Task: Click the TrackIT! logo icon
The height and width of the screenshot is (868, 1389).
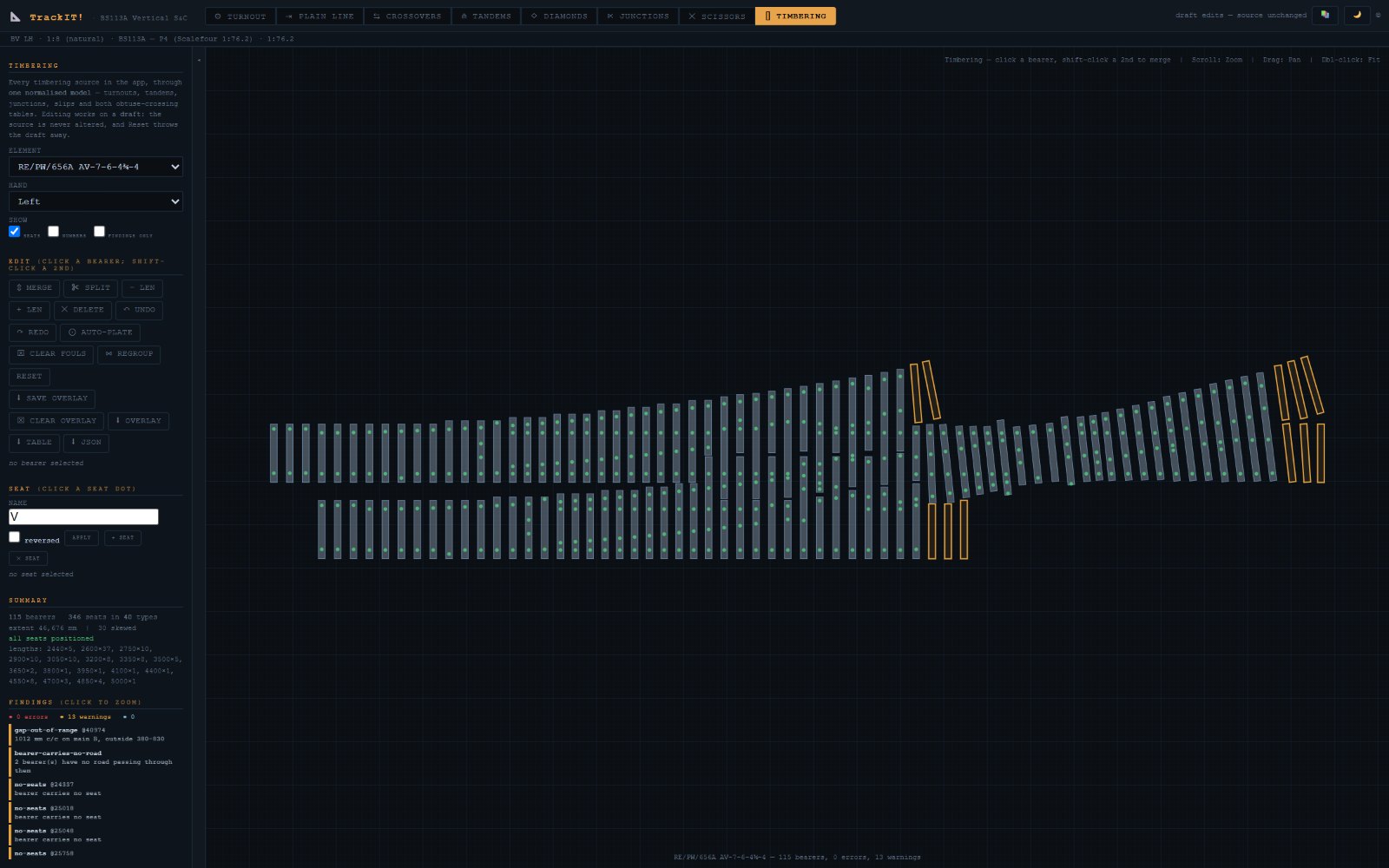Action: [15, 16]
